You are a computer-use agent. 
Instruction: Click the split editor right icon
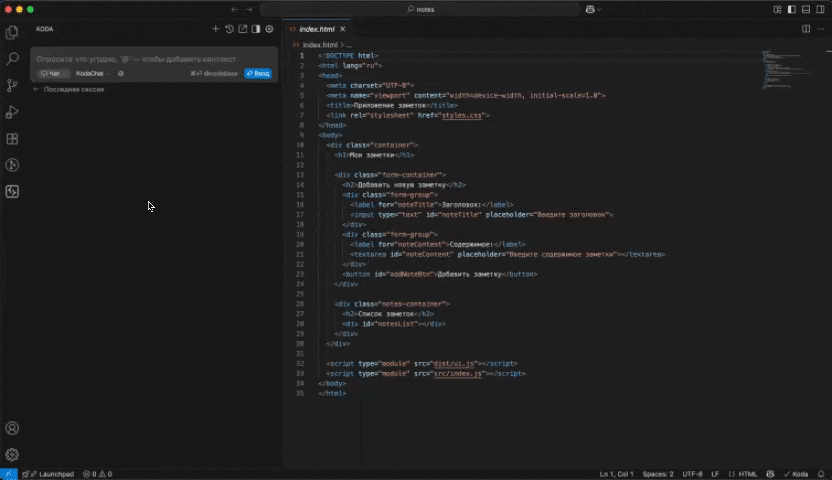tap(806, 29)
